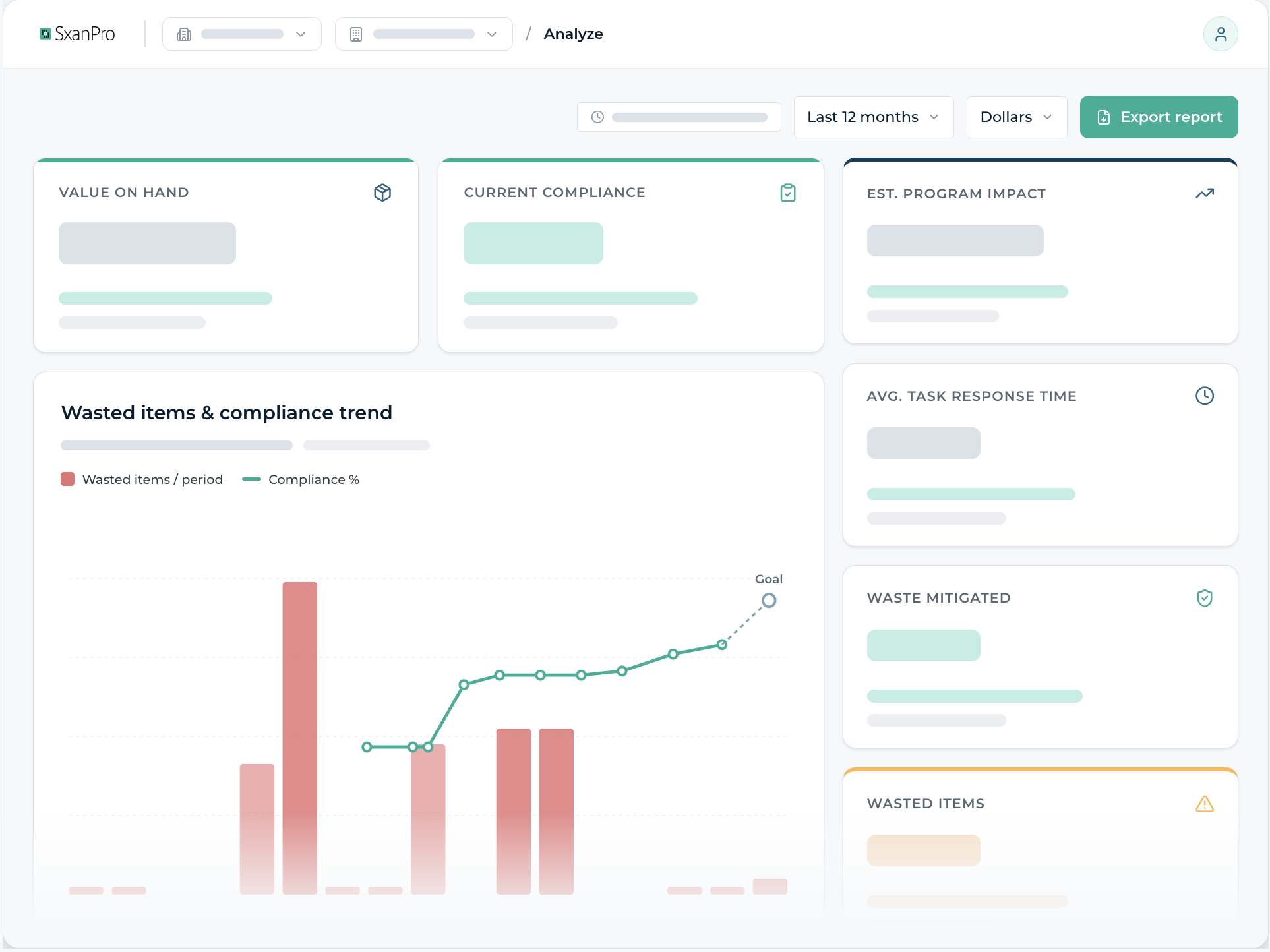The height and width of the screenshot is (952, 1270).
Task: Click the Export report button
Action: [1159, 117]
